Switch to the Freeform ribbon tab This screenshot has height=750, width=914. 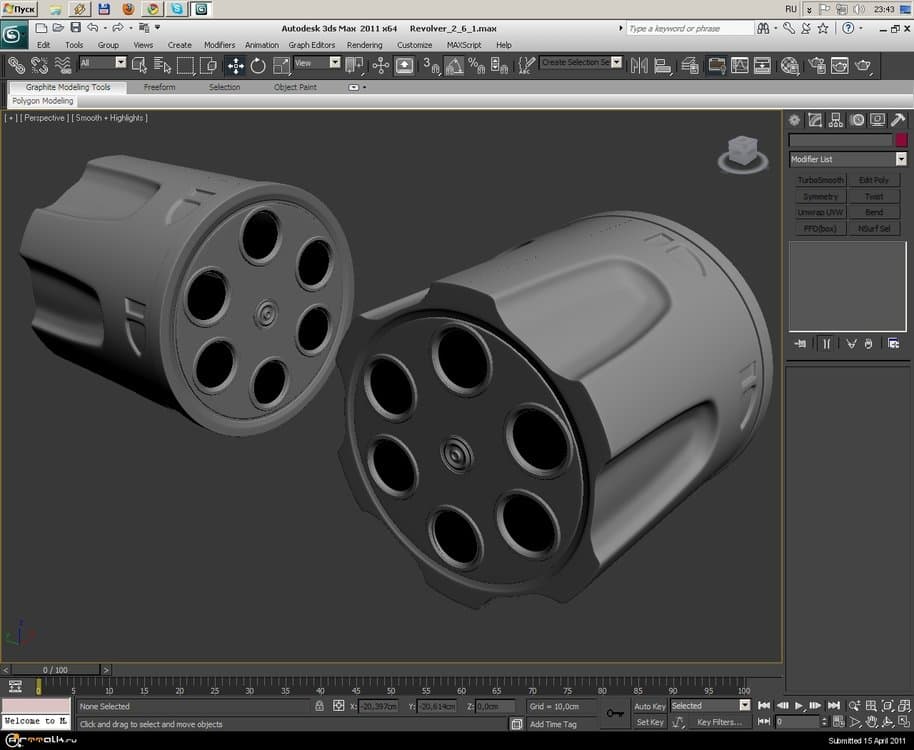pyautogui.click(x=159, y=87)
